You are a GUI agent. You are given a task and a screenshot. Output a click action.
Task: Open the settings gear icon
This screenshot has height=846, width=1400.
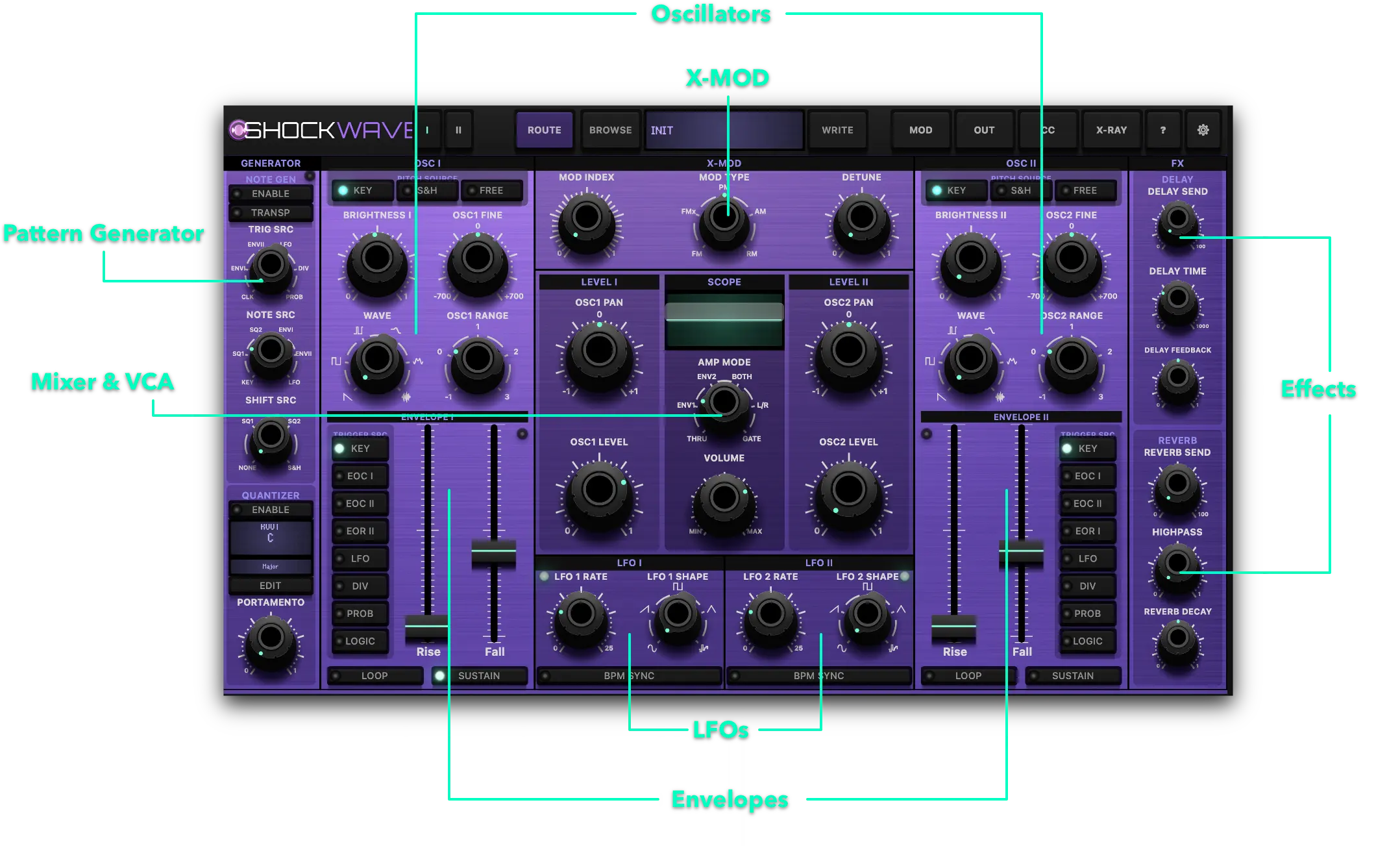coord(1203,130)
